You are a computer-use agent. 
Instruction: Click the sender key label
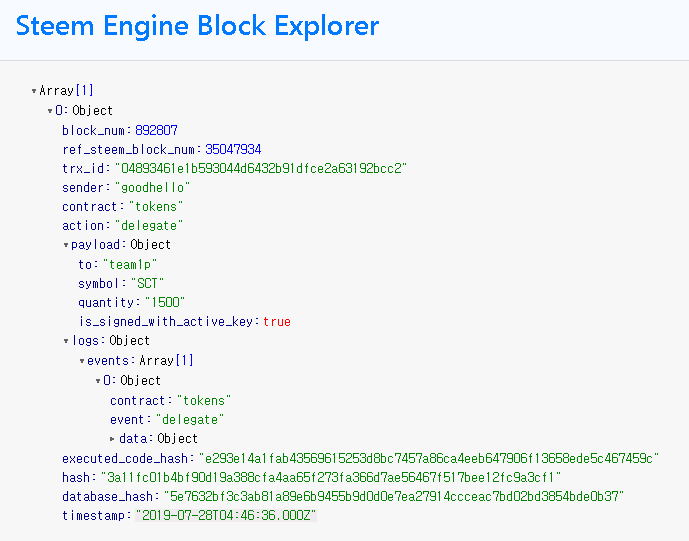[83, 188]
